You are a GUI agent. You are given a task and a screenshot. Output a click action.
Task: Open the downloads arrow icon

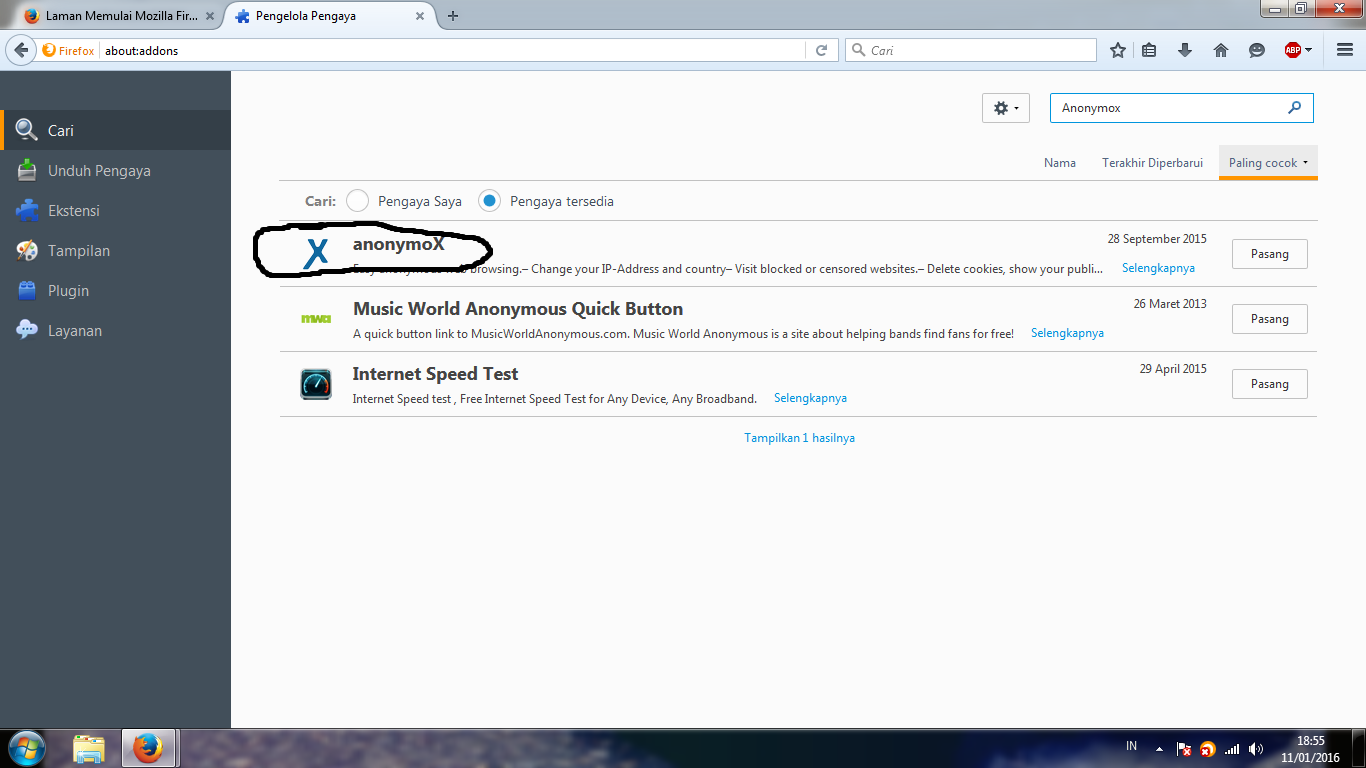[1185, 50]
